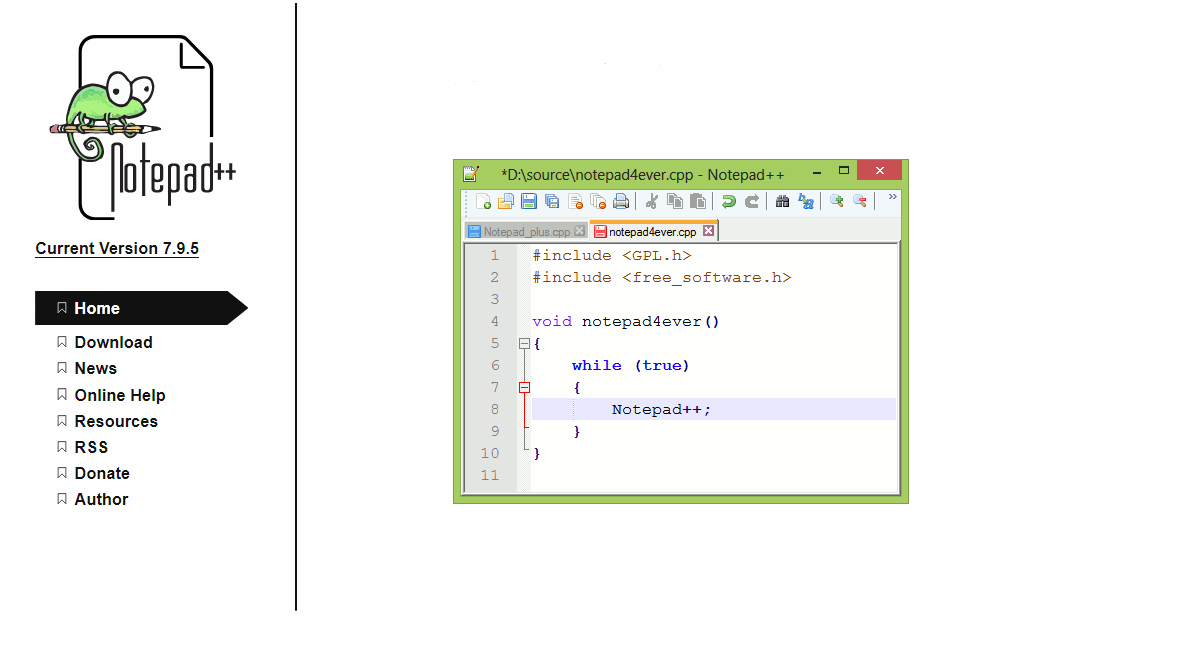Image resolution: width=1191 pixels, height=657 pixels.
Task: Click the "Notepad++;" code on line 8
Action: 661,409
